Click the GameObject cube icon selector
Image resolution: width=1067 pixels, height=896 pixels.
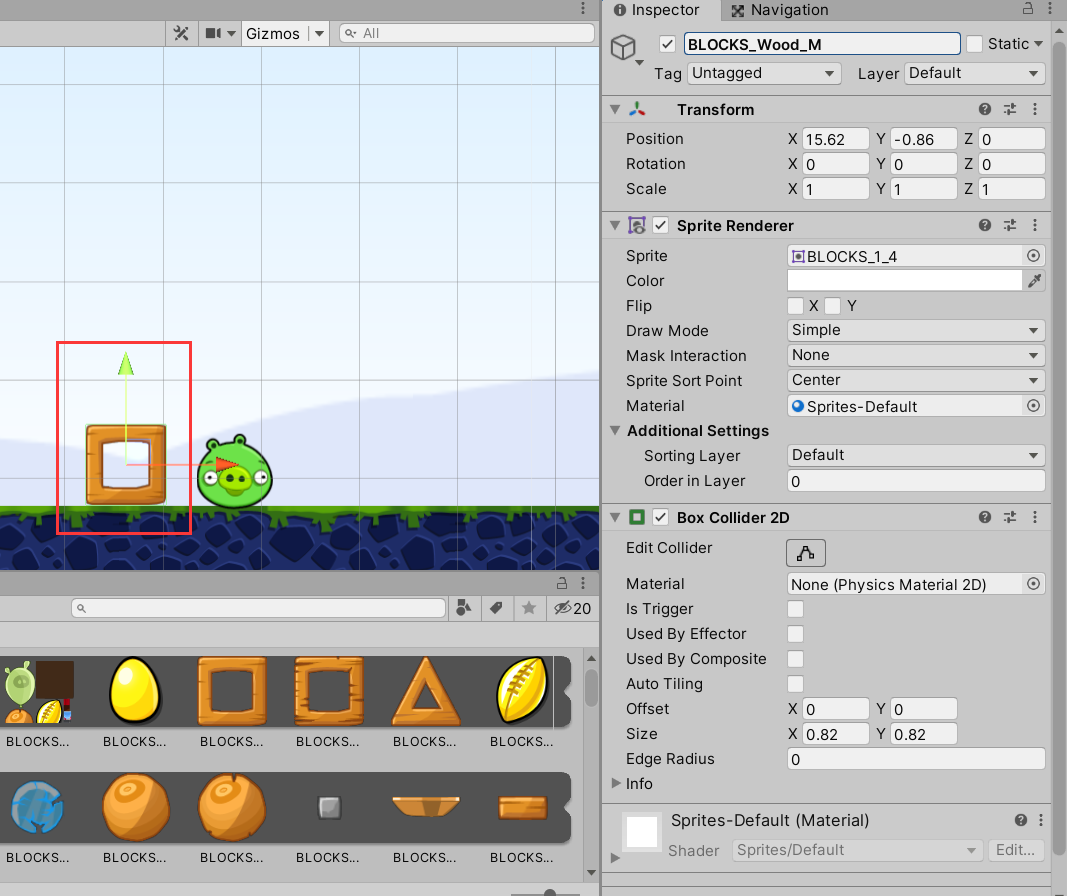(626, 49)
